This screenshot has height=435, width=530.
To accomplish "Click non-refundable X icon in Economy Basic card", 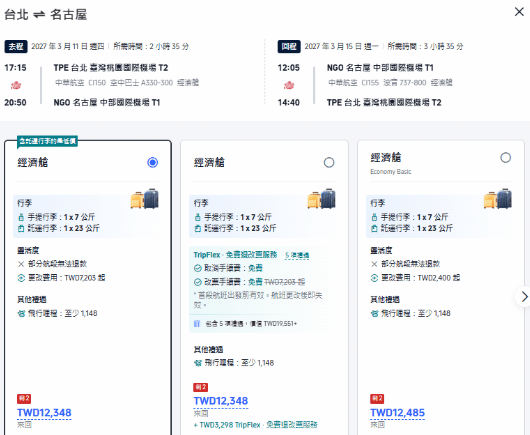I will click(374, 264).
